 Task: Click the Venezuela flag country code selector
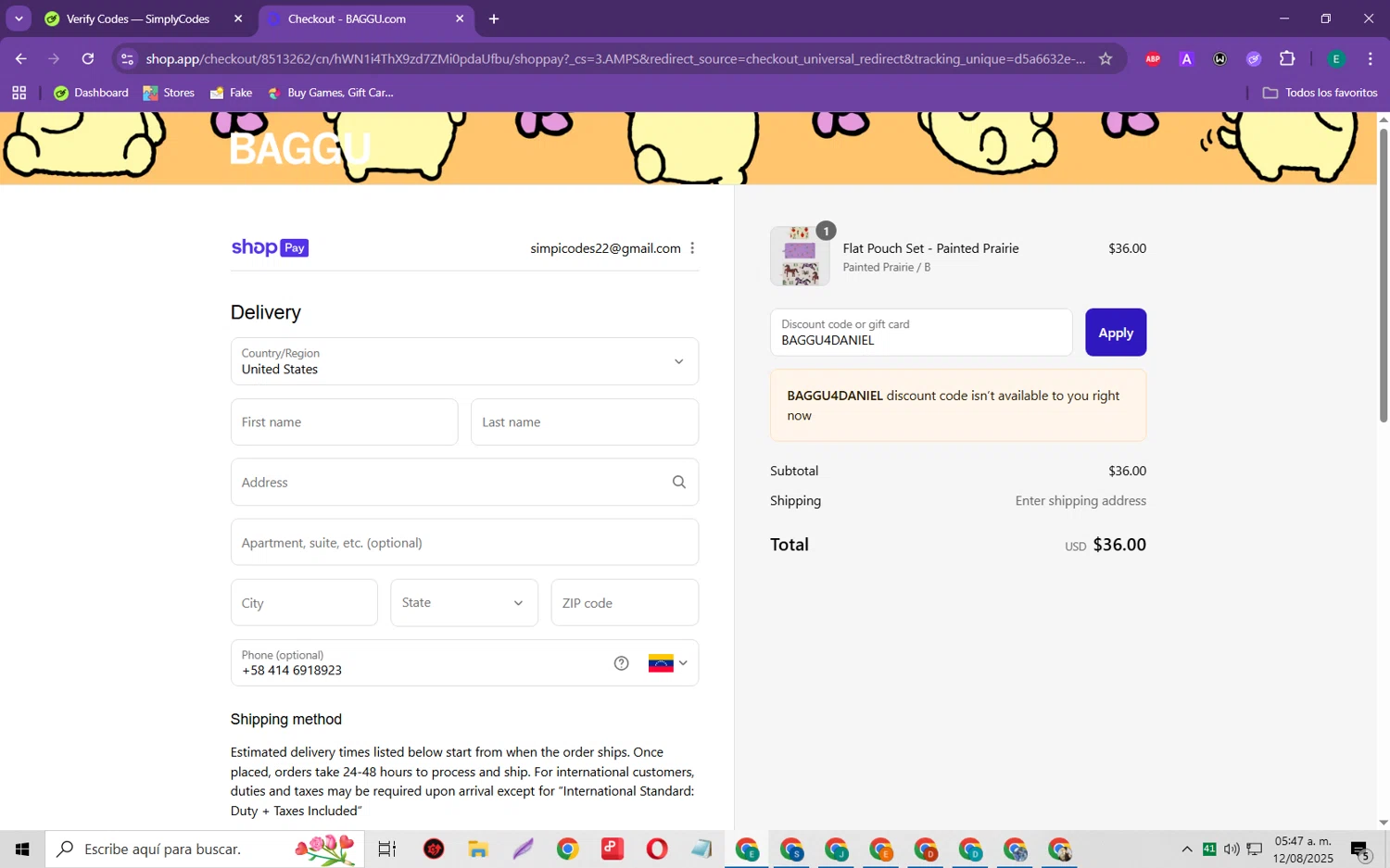[668, 663]
